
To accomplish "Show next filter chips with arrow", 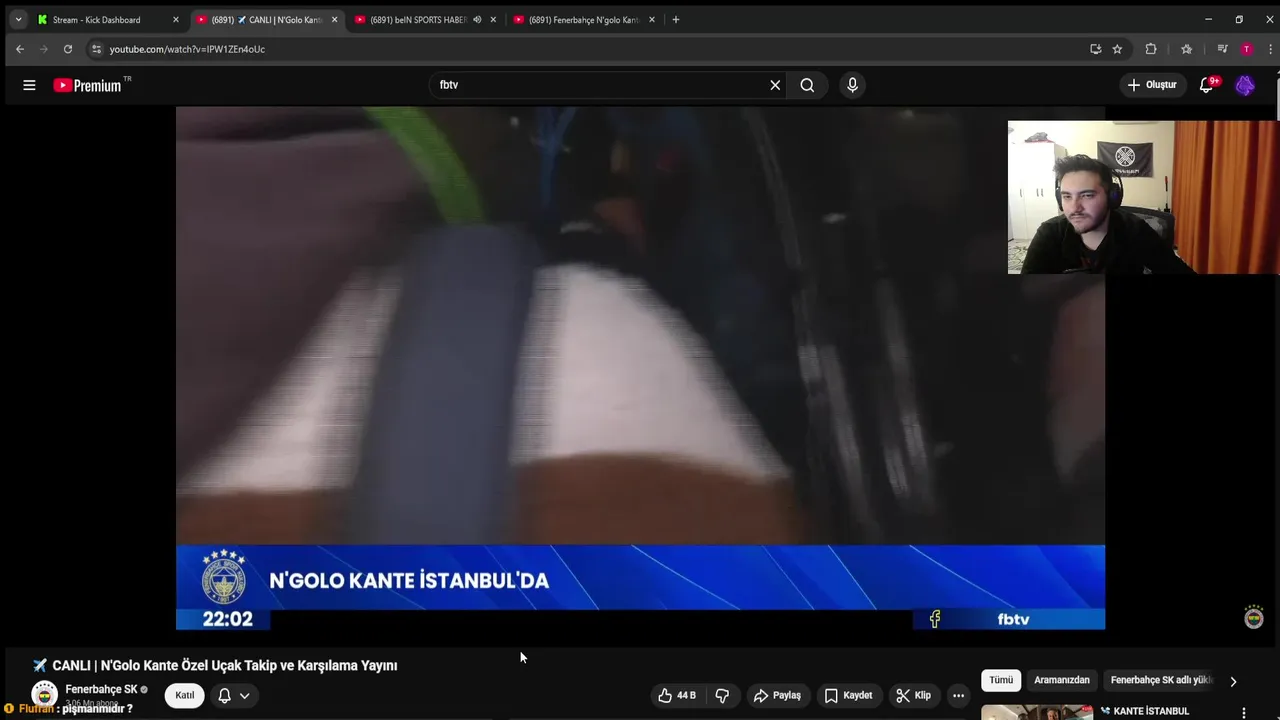I will pos(1233,681).
